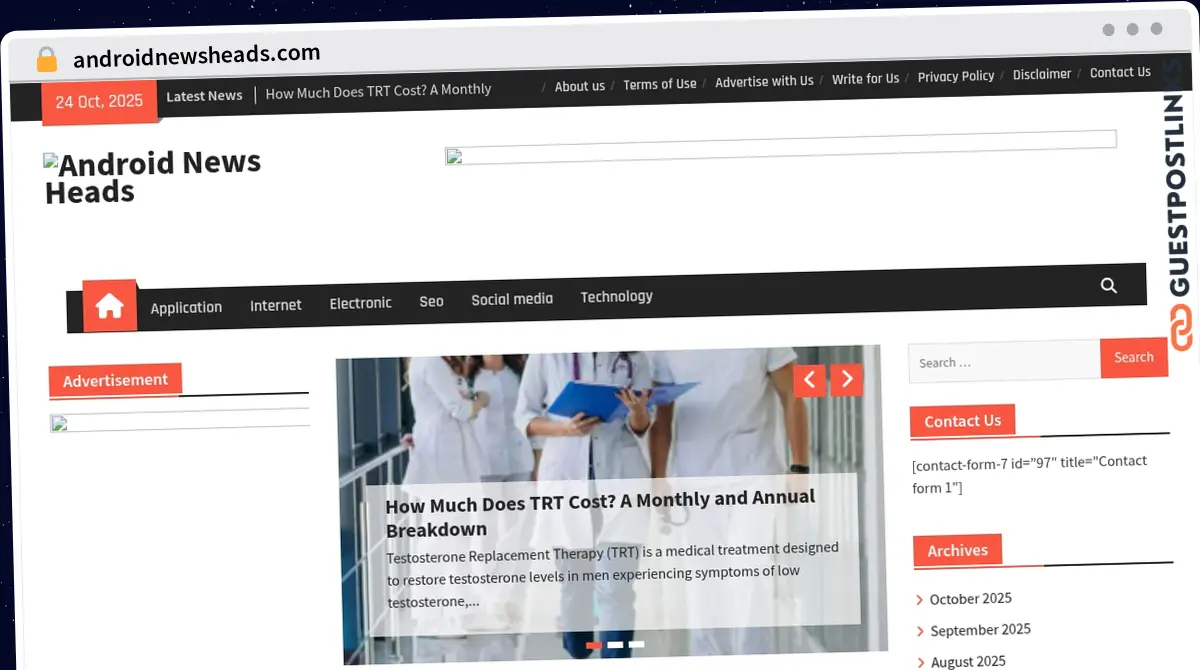Open the Privacy Policy page
The image size is (1200, 670).
pyautogui.click(x=956, y=76)
